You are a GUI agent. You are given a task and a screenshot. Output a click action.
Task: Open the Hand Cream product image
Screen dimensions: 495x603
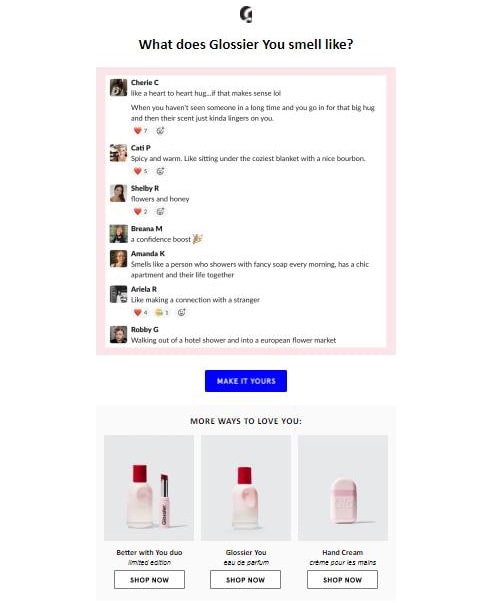coord(343,488)
